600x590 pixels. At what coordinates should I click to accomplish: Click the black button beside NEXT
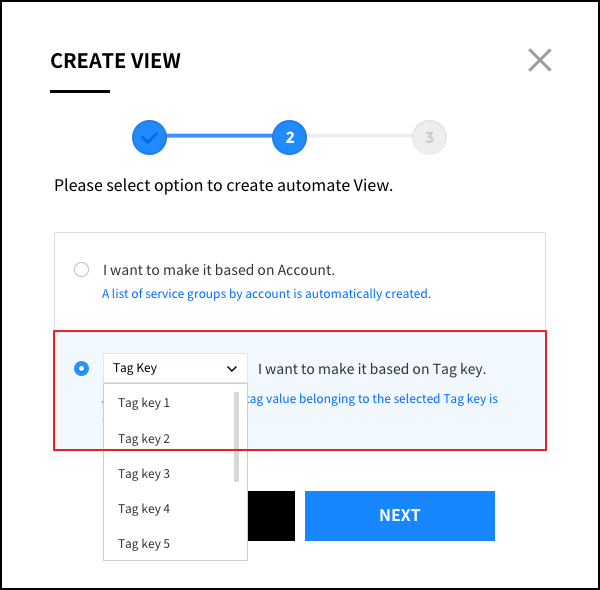tap(271, 515)
